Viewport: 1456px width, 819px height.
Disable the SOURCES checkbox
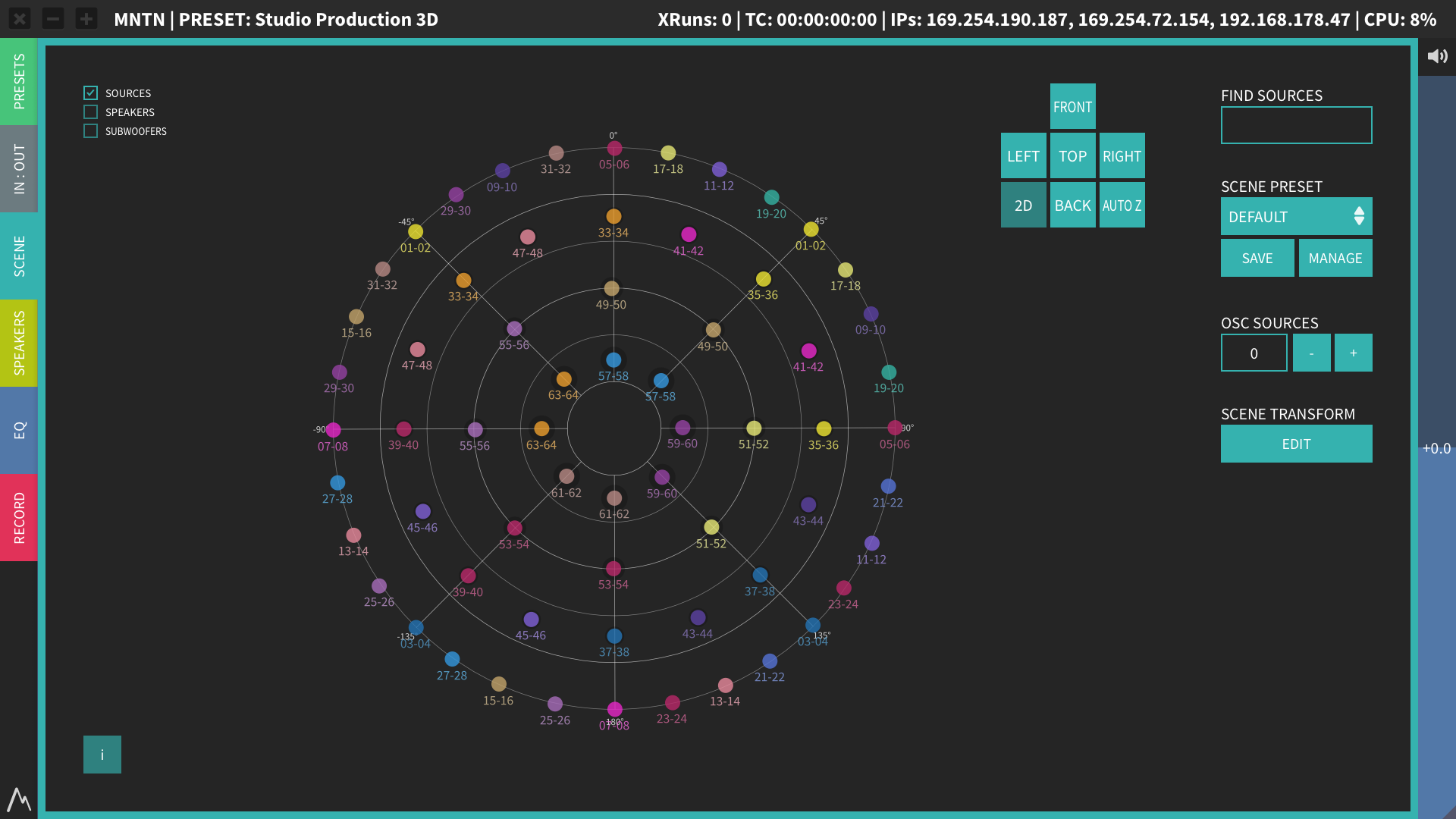[91, 93]
